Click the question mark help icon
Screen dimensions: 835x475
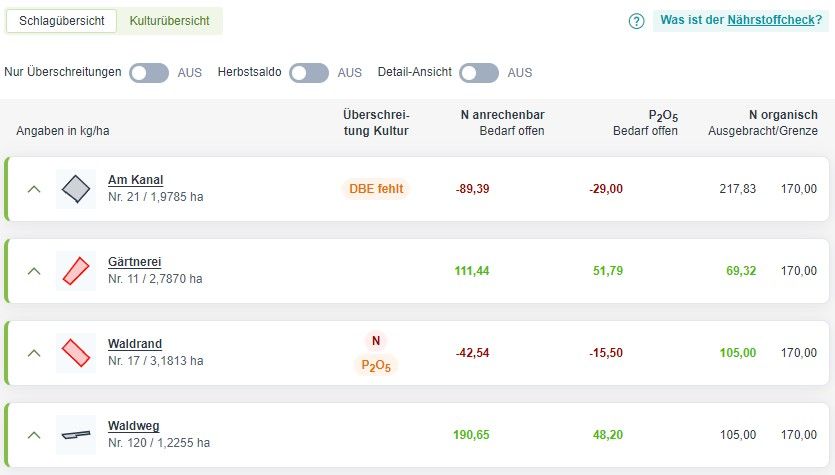(x=636, y=21)
